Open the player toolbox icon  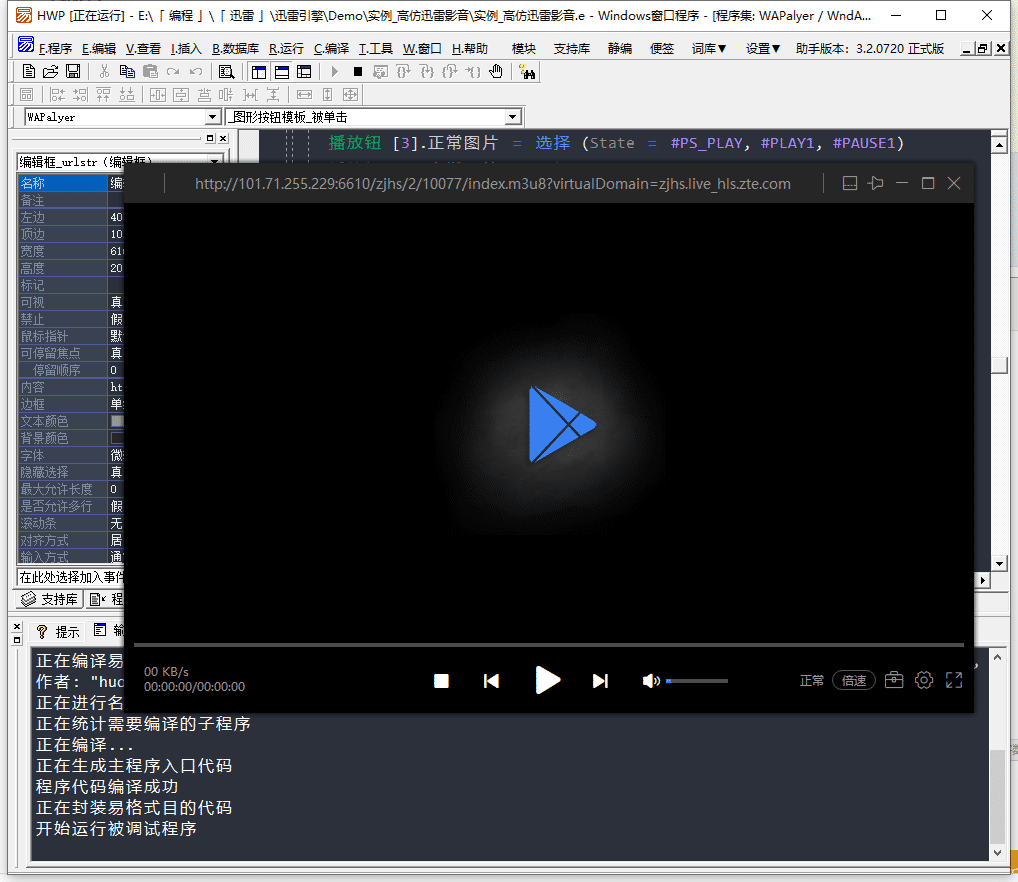[894, 680]
